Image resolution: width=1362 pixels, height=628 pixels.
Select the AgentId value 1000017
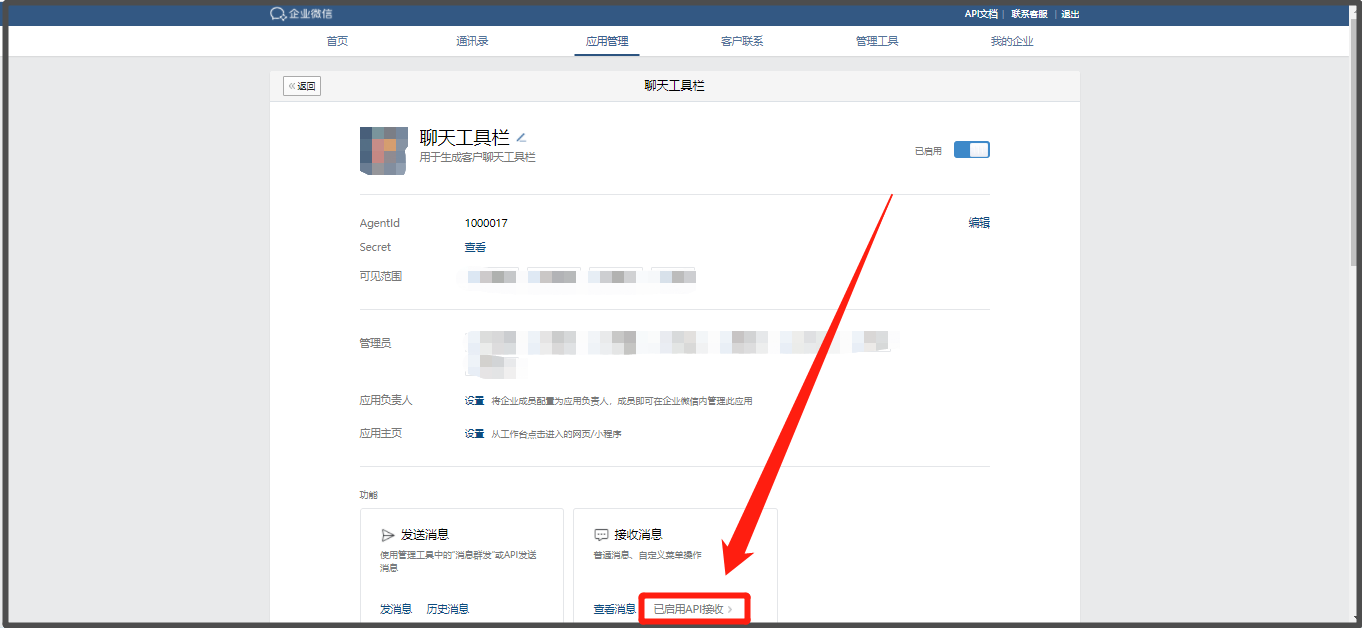[486, 223]
